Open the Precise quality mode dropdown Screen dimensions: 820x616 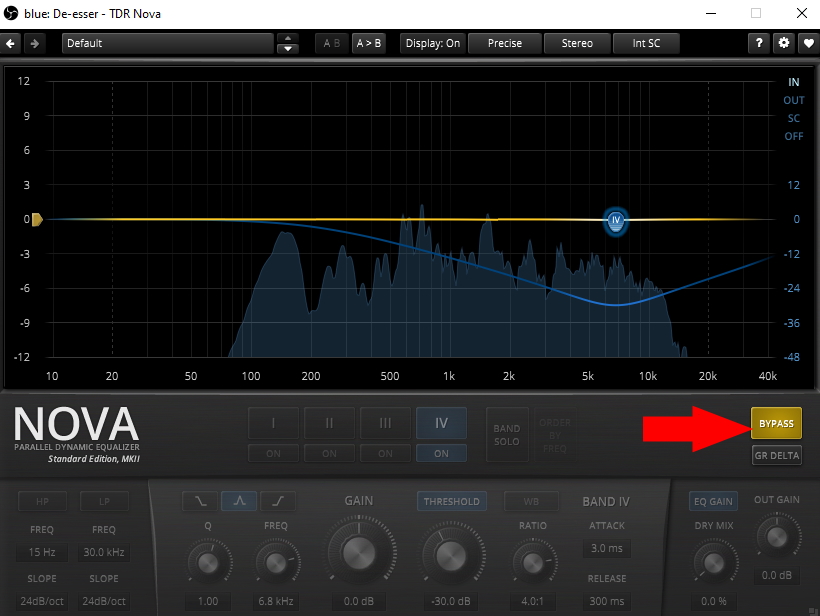tap(505, 43)
